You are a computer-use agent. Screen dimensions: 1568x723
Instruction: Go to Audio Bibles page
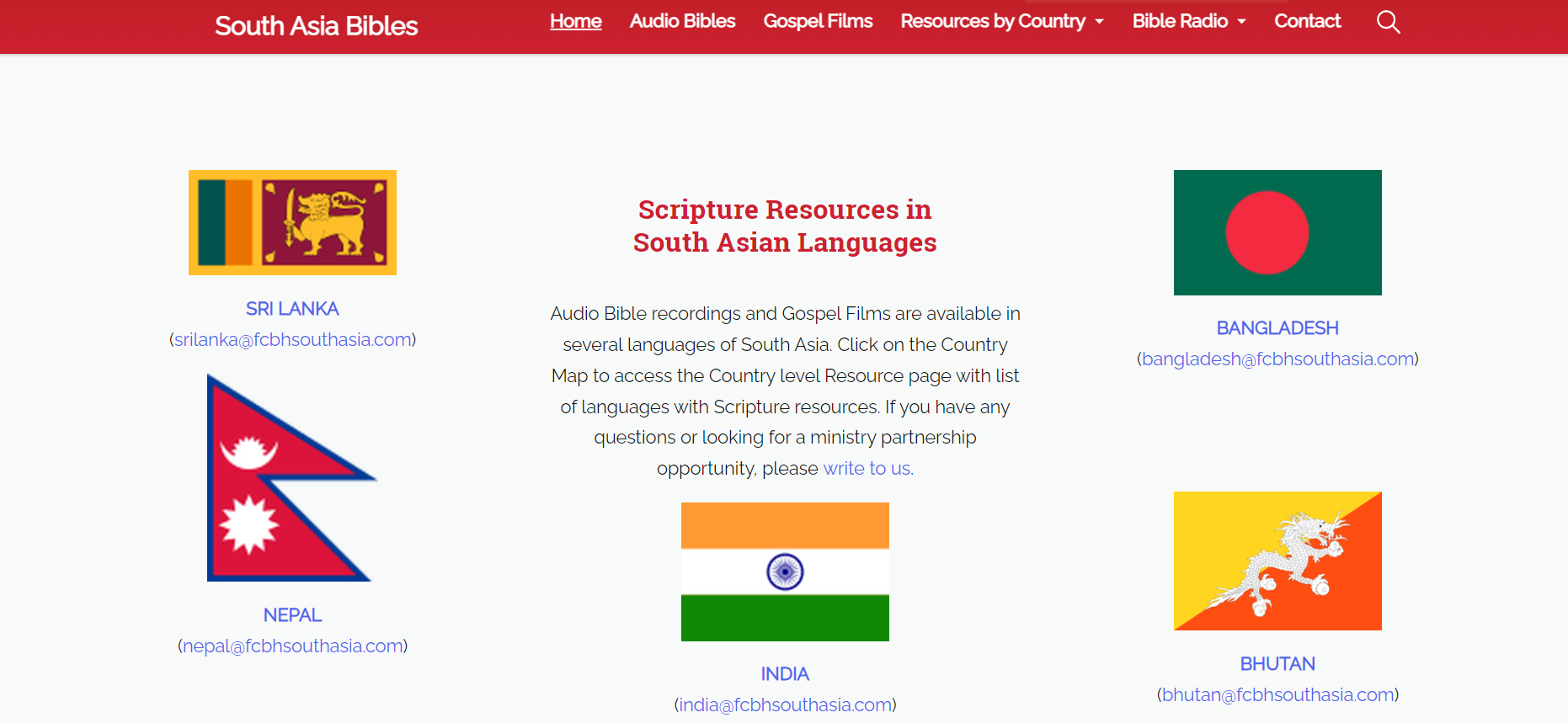pos(682,21)
